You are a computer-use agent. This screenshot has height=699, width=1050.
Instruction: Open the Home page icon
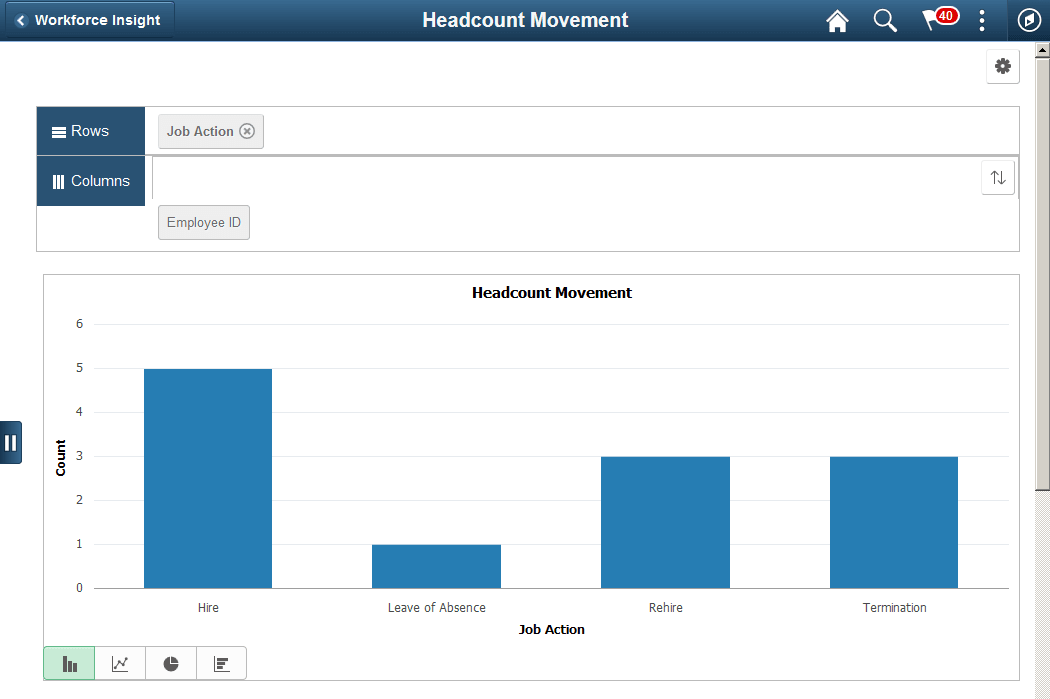837,19
